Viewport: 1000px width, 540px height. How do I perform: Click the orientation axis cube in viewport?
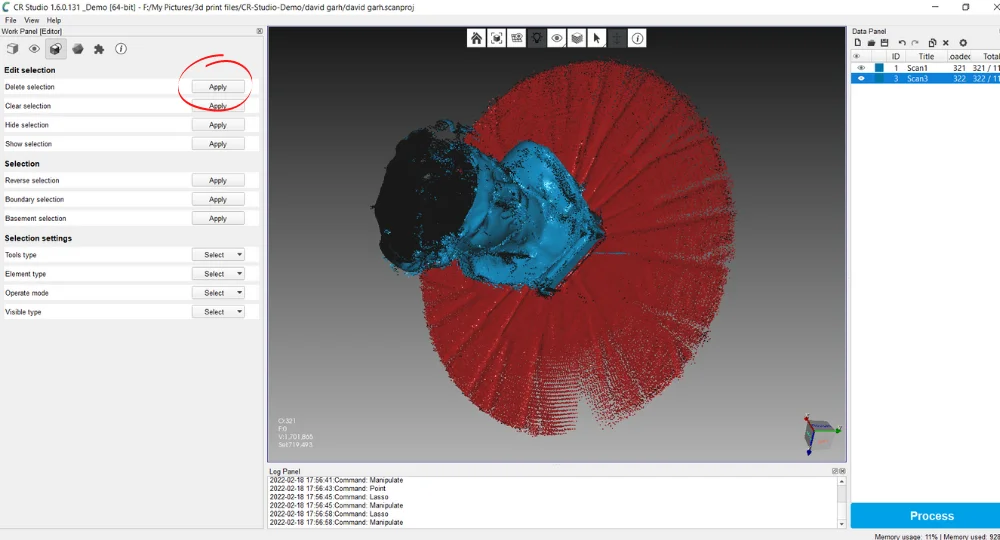[820, 434]
